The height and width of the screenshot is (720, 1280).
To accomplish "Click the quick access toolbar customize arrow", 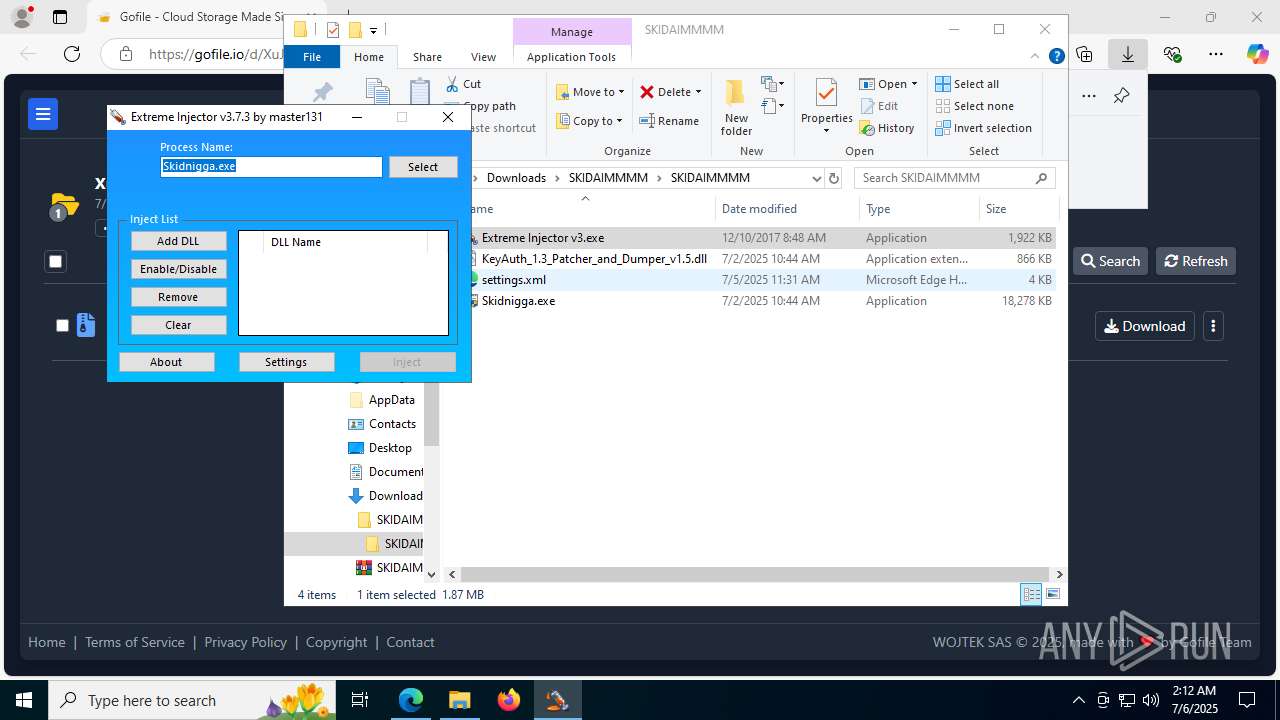I will click(x=373, y=30).
